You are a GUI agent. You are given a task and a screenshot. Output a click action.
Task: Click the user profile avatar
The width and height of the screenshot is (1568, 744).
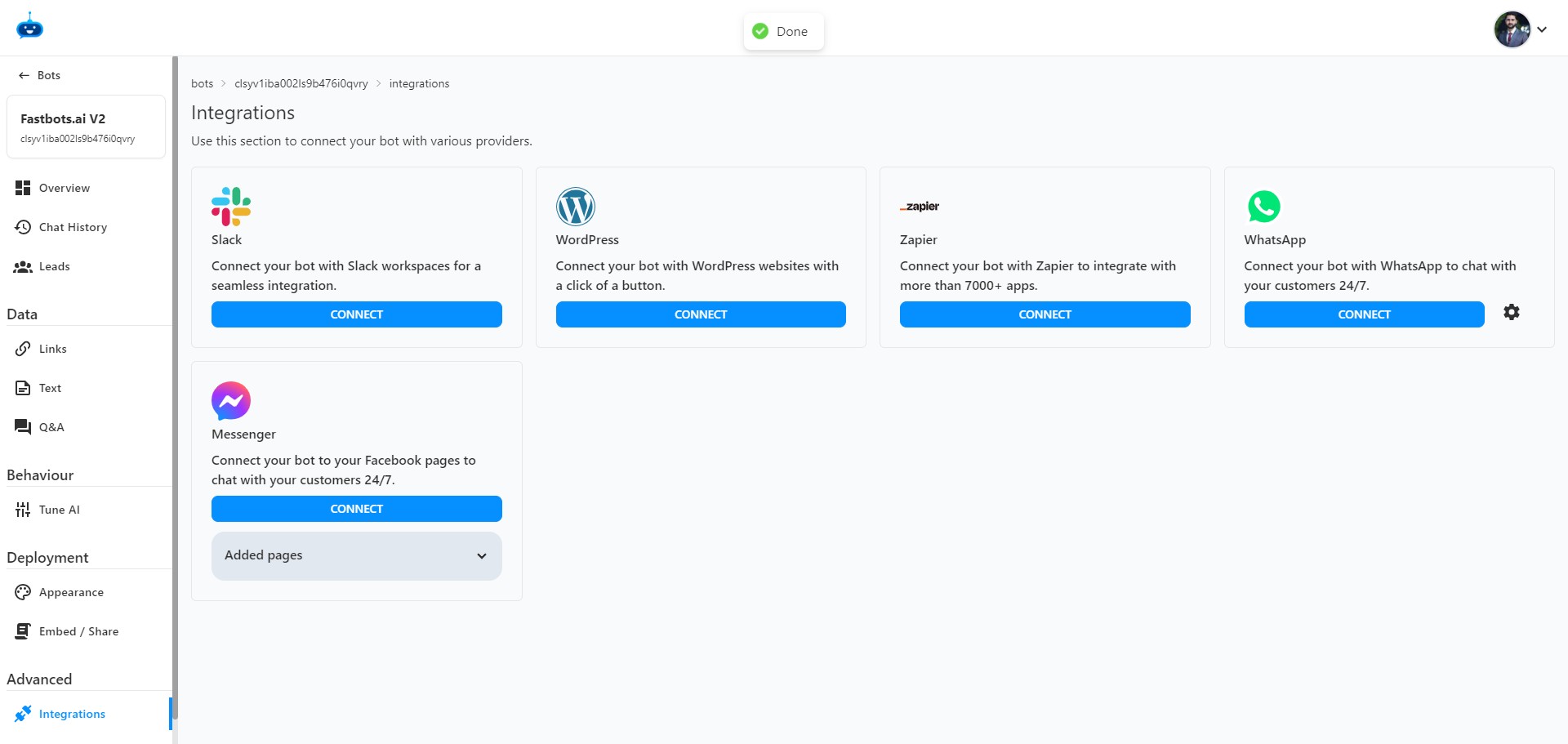1512,29
